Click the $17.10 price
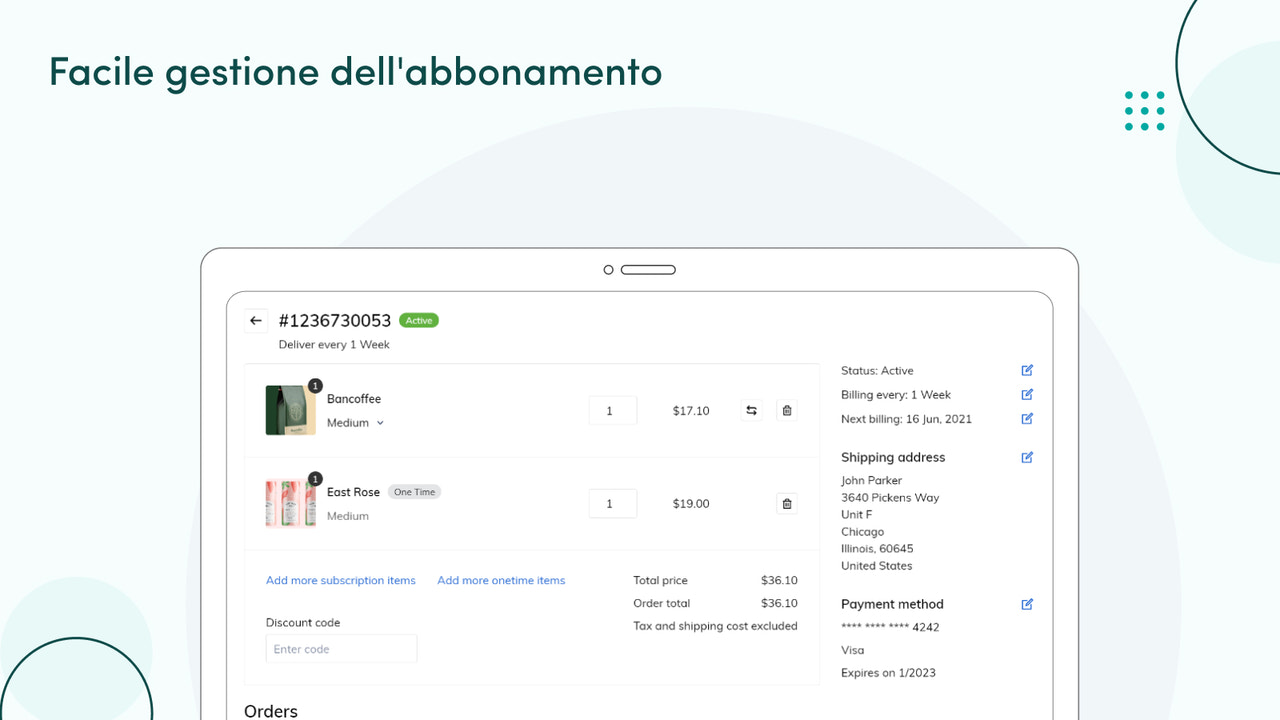Image resolution: width=1280 pixels, height=720 pixels. pos(691,411)
